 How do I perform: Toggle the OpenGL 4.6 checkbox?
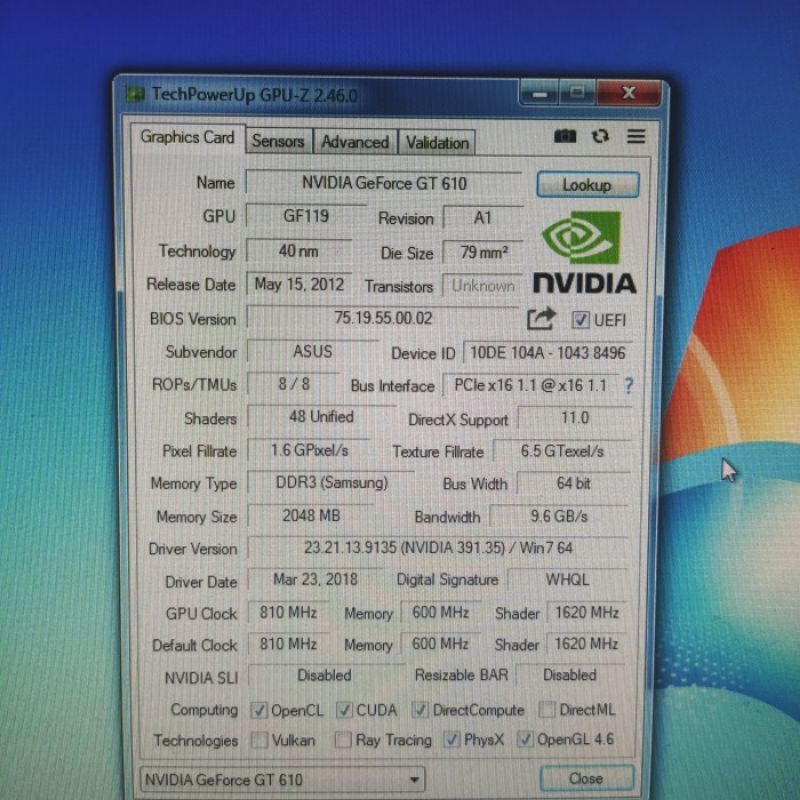tap(525, 739)
